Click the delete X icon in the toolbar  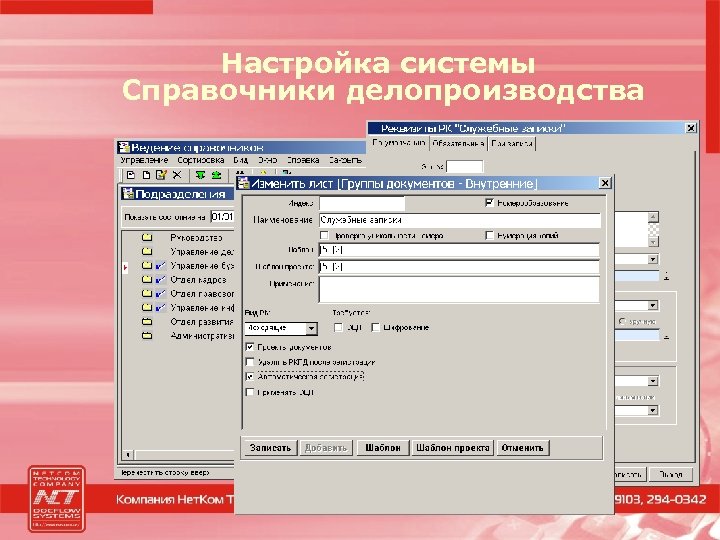[177, 175]
